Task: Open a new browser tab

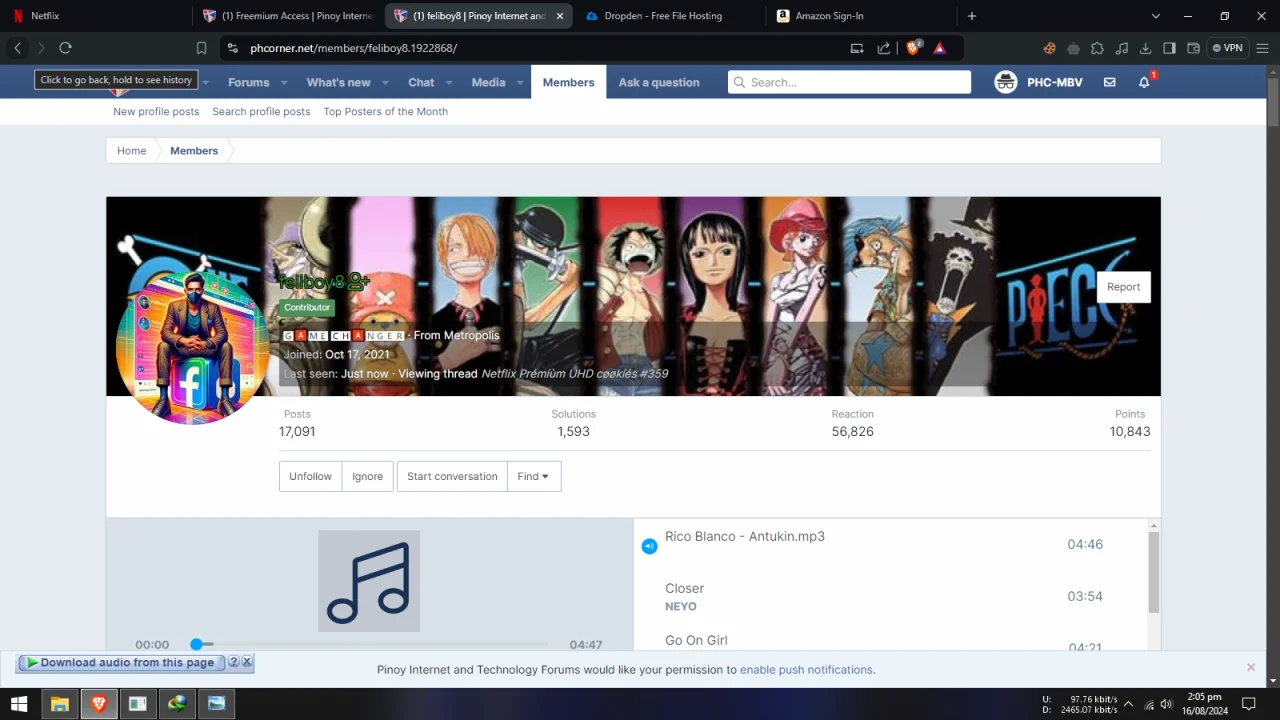Action: coord(971,16)
